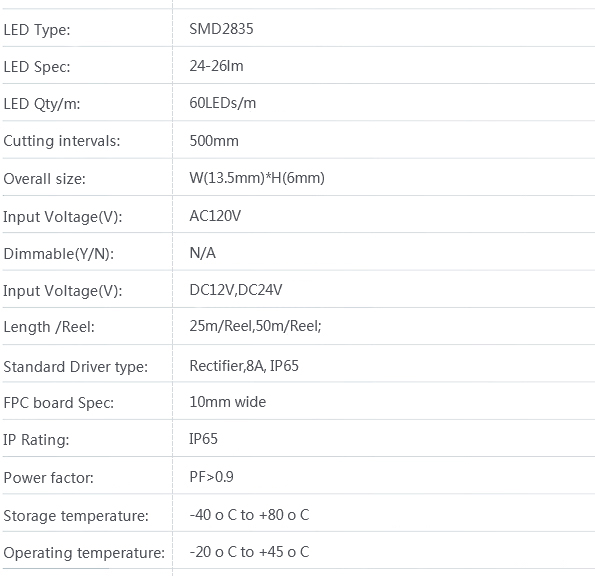Screen dimensions: 595x576
Task: Click the PF>0.9 power factor value
Action: pyautogui.click(x=211, y=477)
